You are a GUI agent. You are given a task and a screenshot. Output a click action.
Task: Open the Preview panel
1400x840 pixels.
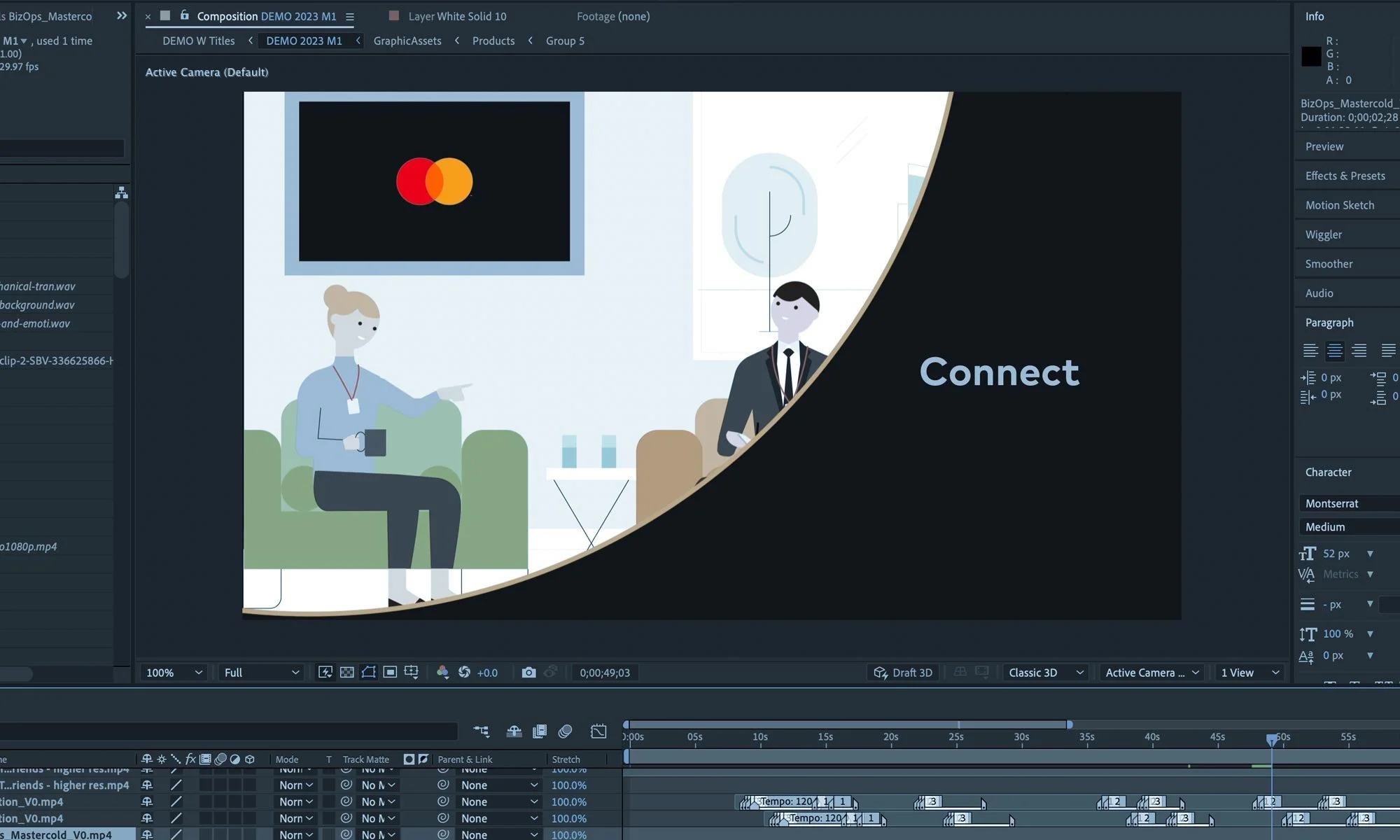(x=1324, y=146)
